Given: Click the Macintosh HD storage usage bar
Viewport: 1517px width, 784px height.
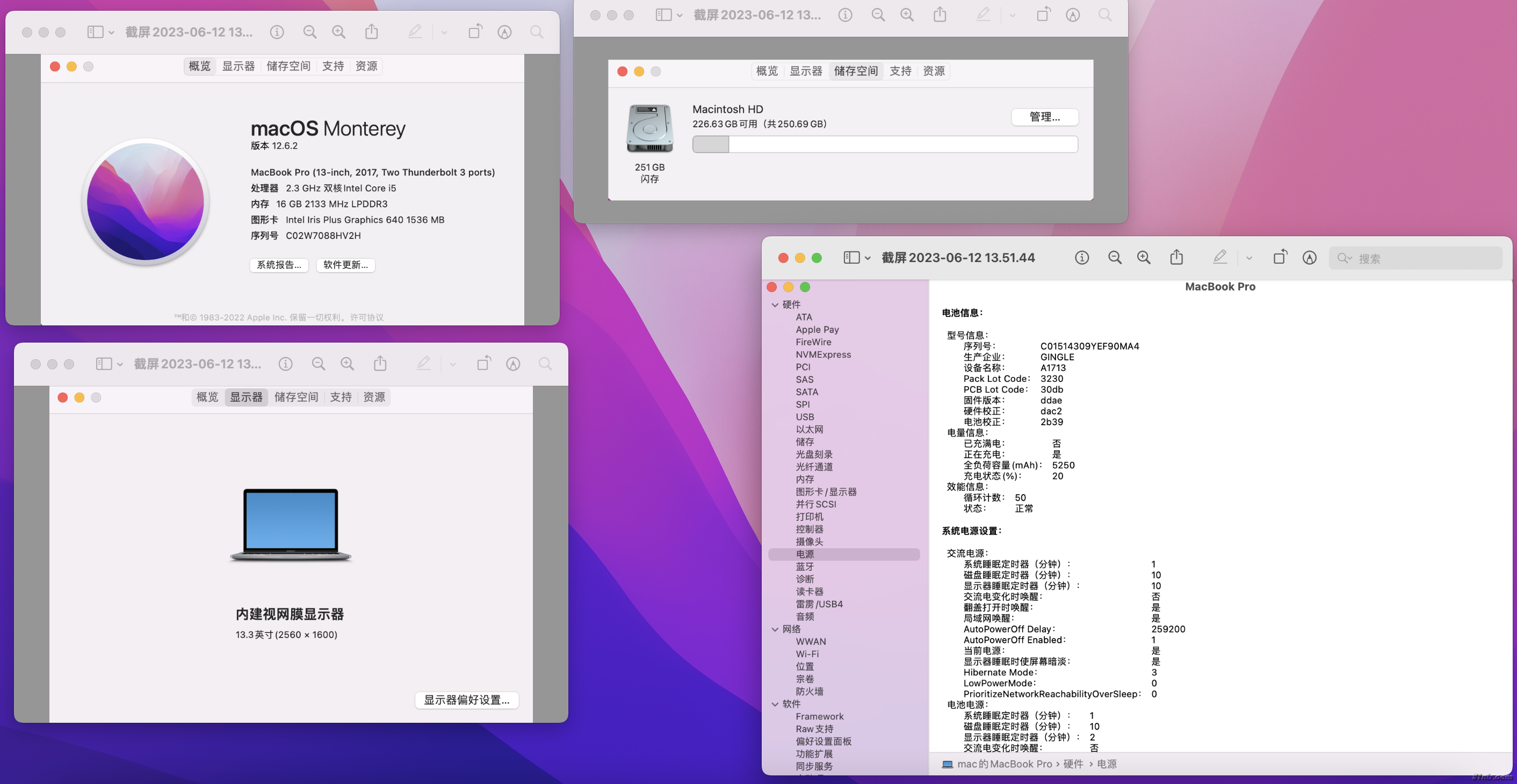Looking at the screenshot, I should (885, 144).
